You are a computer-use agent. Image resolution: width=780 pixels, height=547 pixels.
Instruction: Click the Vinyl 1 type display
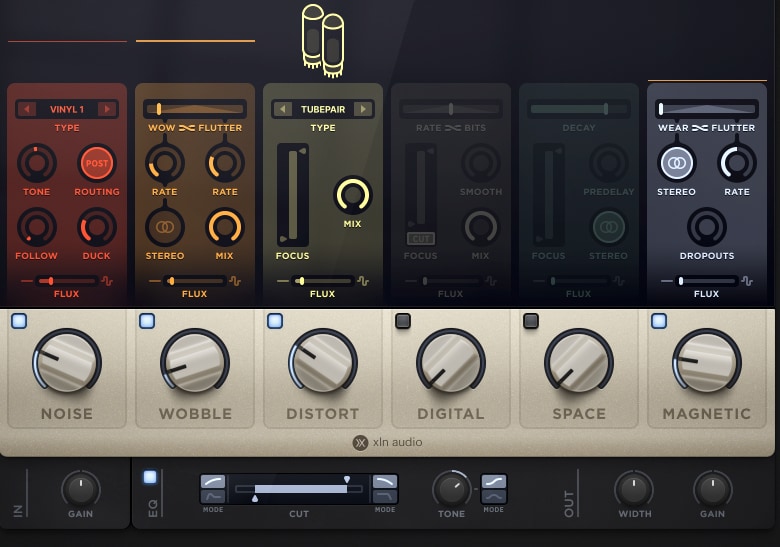click(x=67, y=109)
